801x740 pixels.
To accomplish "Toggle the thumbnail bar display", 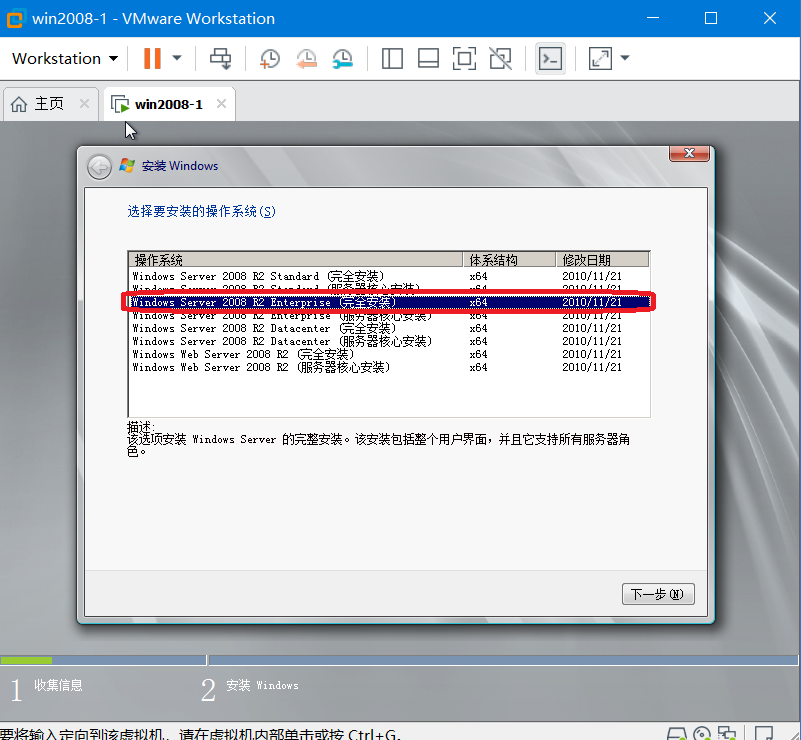I will (428, 58).
